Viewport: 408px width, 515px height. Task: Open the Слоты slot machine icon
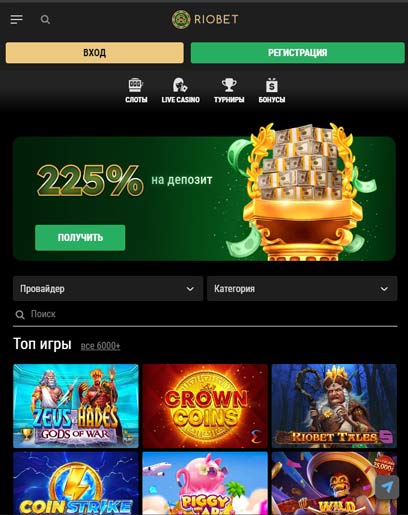click(136, 85)
